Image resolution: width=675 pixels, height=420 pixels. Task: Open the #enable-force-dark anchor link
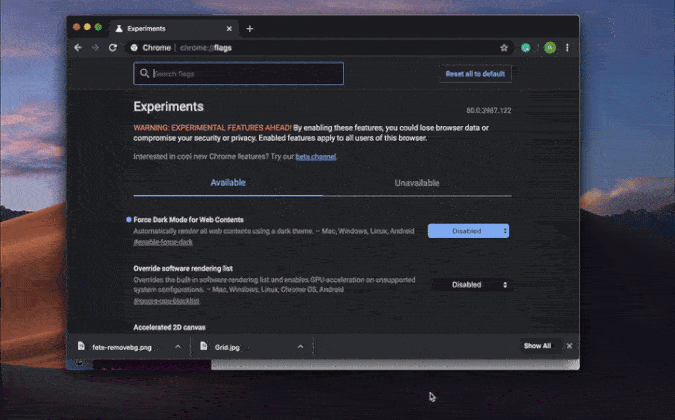click(163, 242)
